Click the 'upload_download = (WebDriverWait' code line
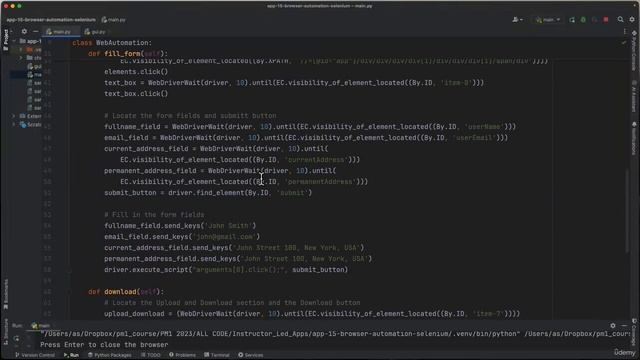The height and width of the screenshot is (360, 640). coord(312,314)
